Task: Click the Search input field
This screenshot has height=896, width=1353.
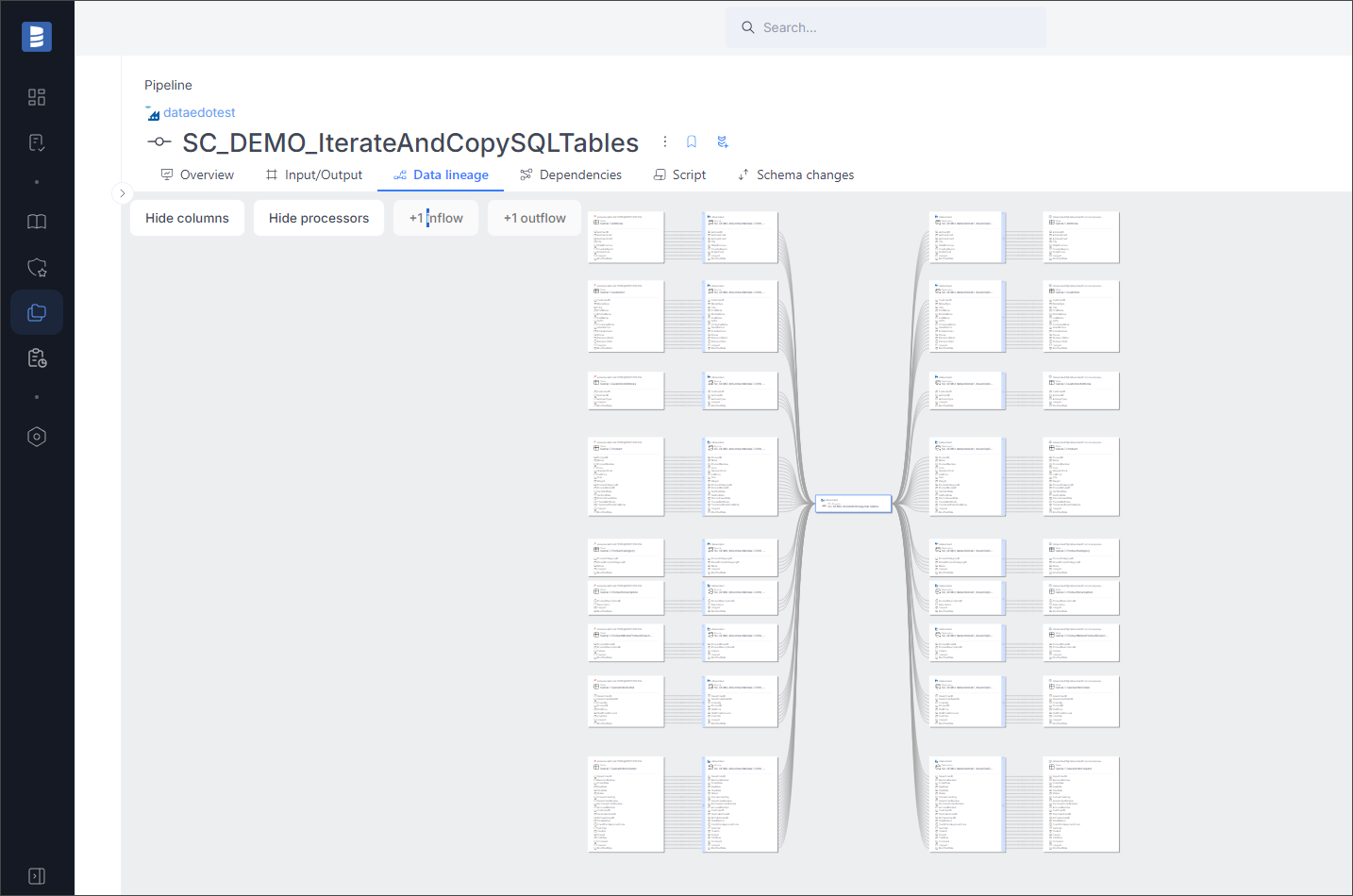Action: [x=886, y=27]
